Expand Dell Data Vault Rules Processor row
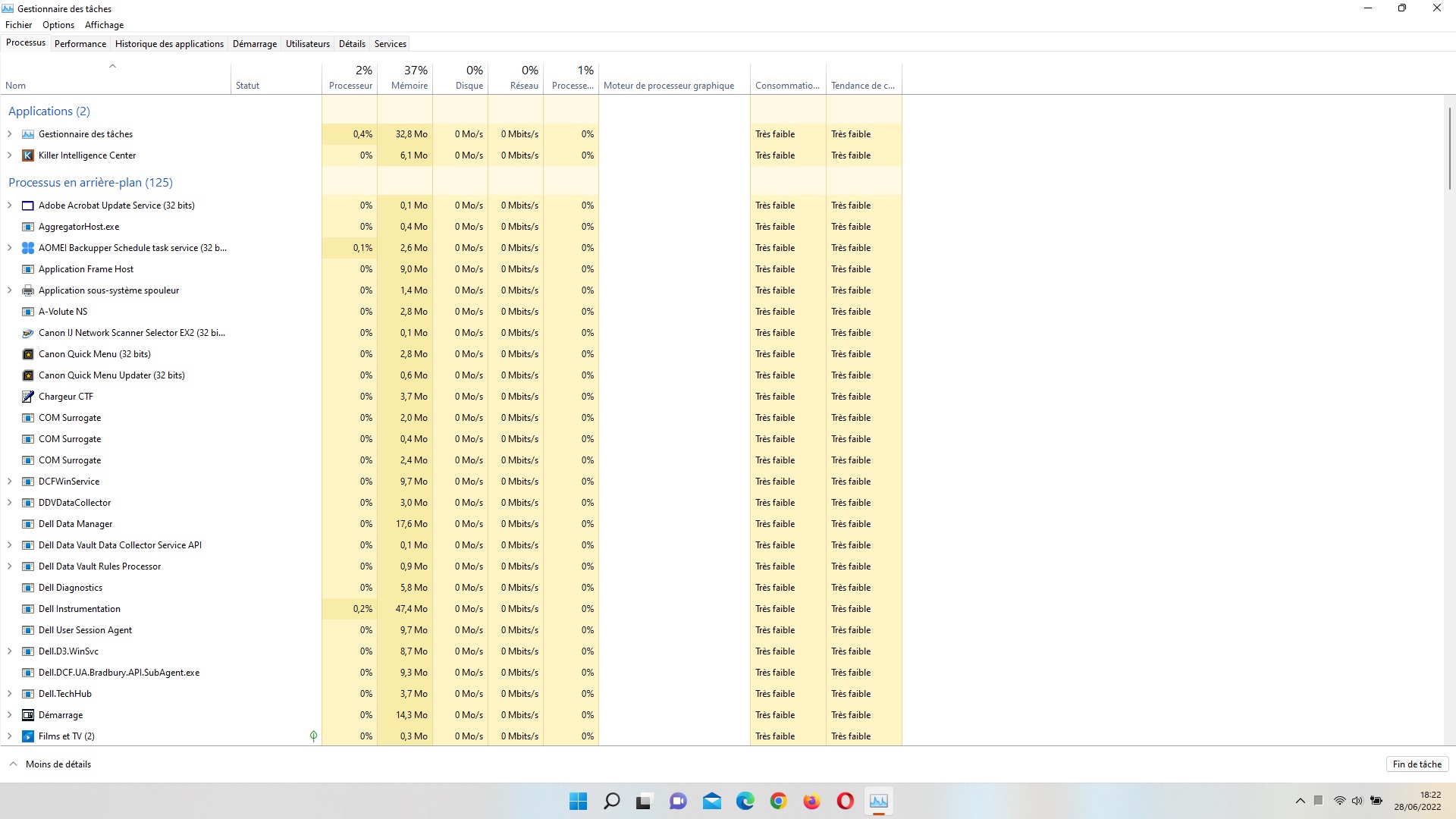The image size is (1456, 819). (10, 566)
